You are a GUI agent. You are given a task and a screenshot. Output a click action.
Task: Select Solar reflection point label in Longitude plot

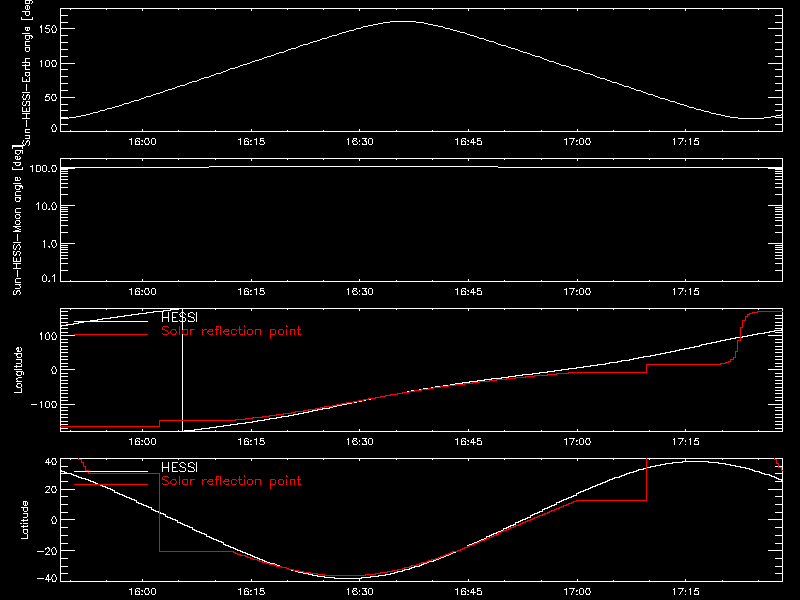(231, 331)
